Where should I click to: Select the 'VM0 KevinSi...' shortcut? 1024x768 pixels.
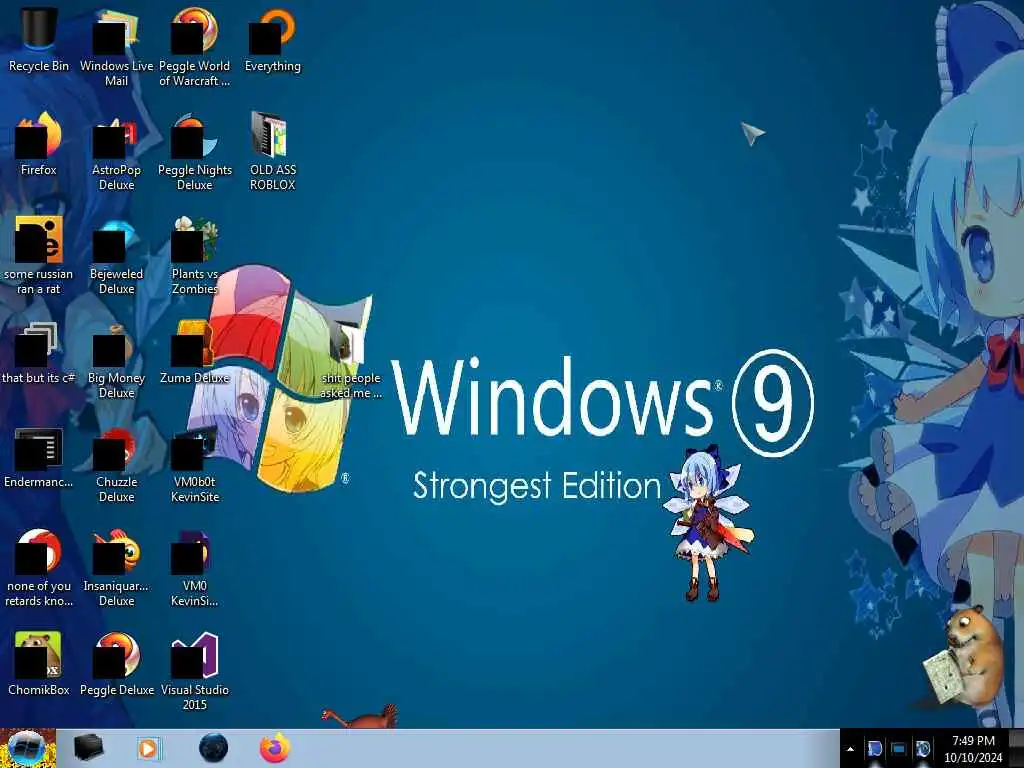pyautogui.click(x=195, y=567)
